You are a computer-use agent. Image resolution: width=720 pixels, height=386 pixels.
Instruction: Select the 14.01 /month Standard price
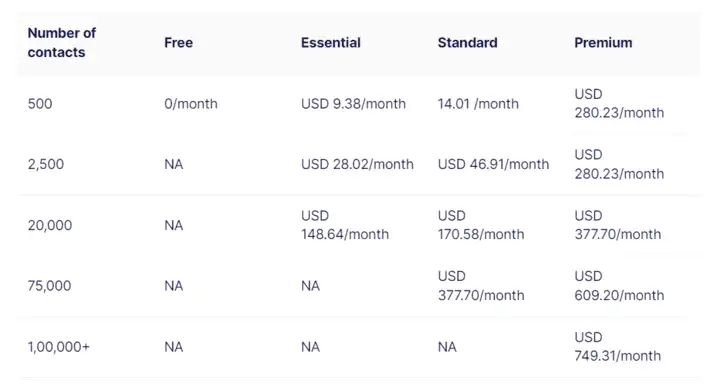[x=478, y=104]
